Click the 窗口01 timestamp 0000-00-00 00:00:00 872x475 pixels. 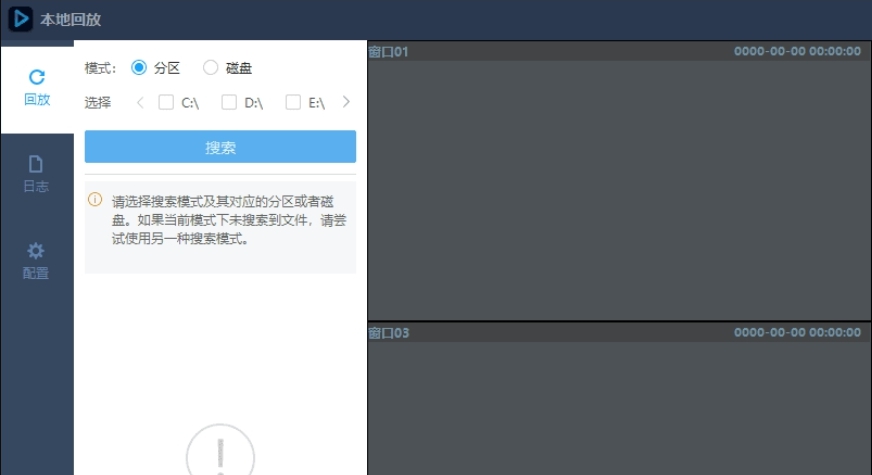click(x=797, y=51)
